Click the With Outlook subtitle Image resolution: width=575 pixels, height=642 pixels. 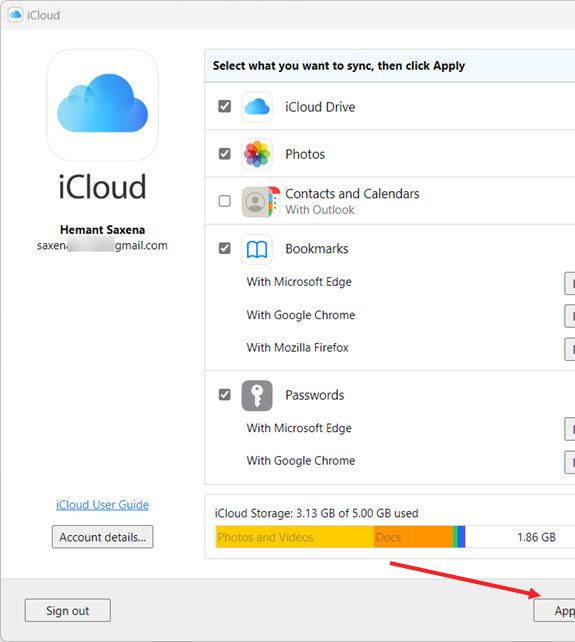tap(319, 210)
